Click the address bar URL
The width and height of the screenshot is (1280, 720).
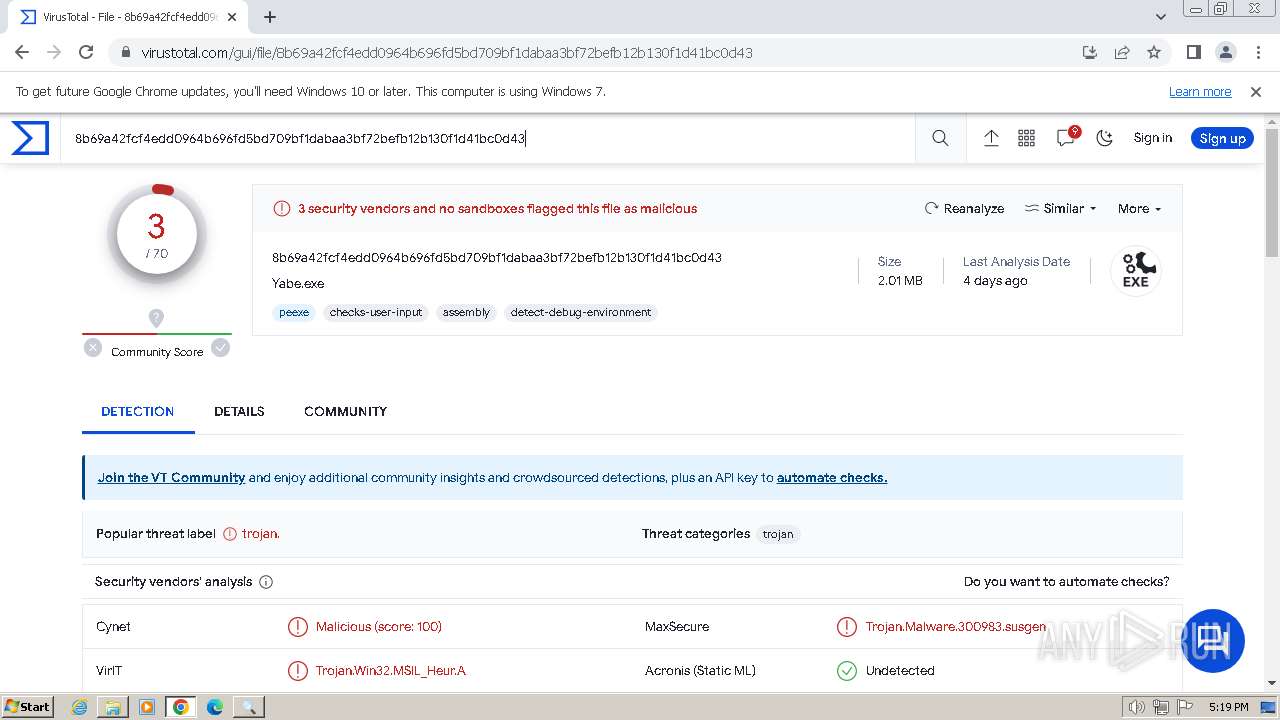click(x=447, y=52)
